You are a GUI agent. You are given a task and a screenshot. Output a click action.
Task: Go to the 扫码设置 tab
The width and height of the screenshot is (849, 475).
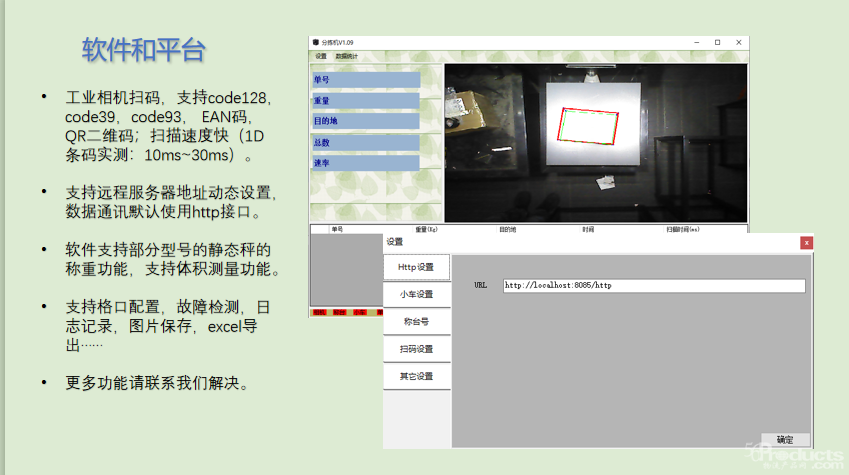416,349
